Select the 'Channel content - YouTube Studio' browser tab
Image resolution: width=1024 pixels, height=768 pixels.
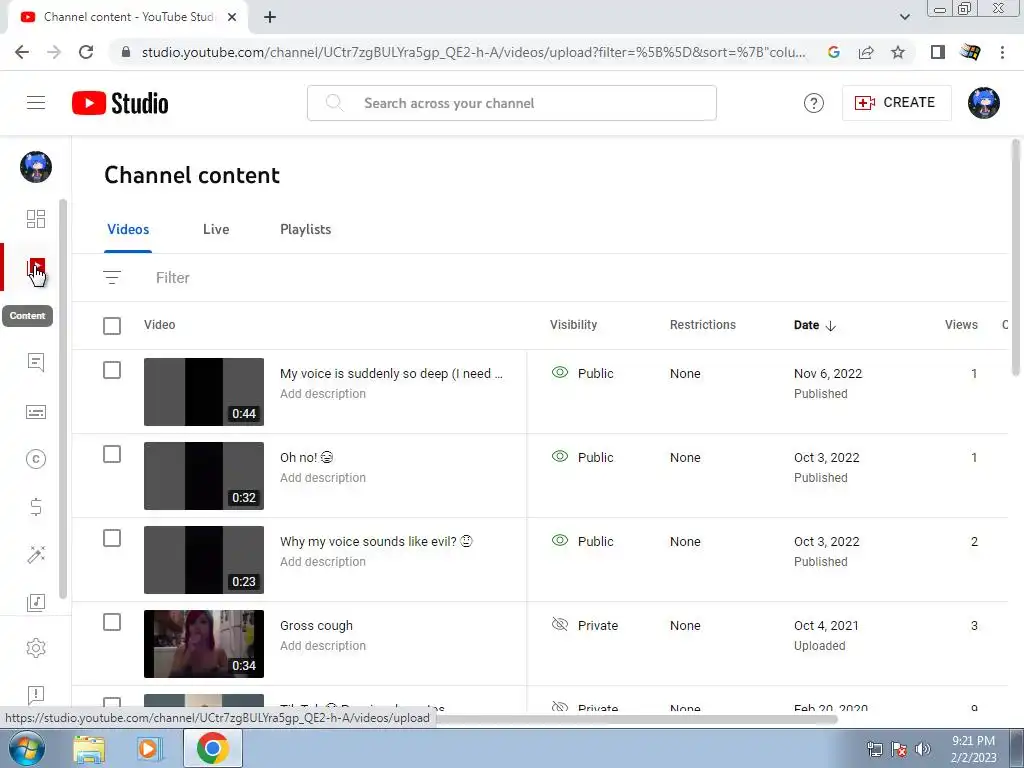point(128,17)
